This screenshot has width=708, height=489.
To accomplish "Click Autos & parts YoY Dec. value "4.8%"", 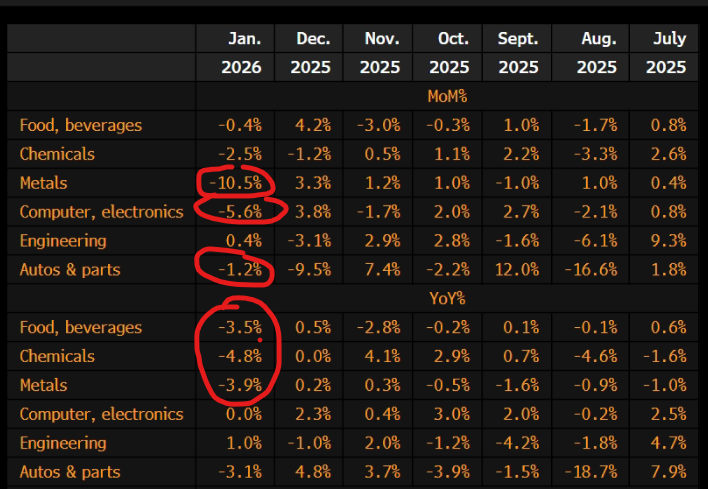I will [313, 472].
